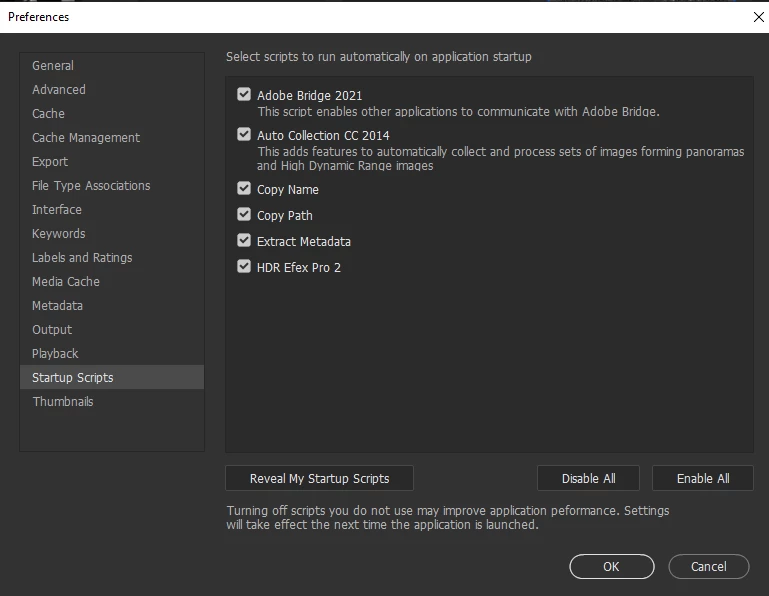Open File Type Associations preferences

(x=112, y=185)
